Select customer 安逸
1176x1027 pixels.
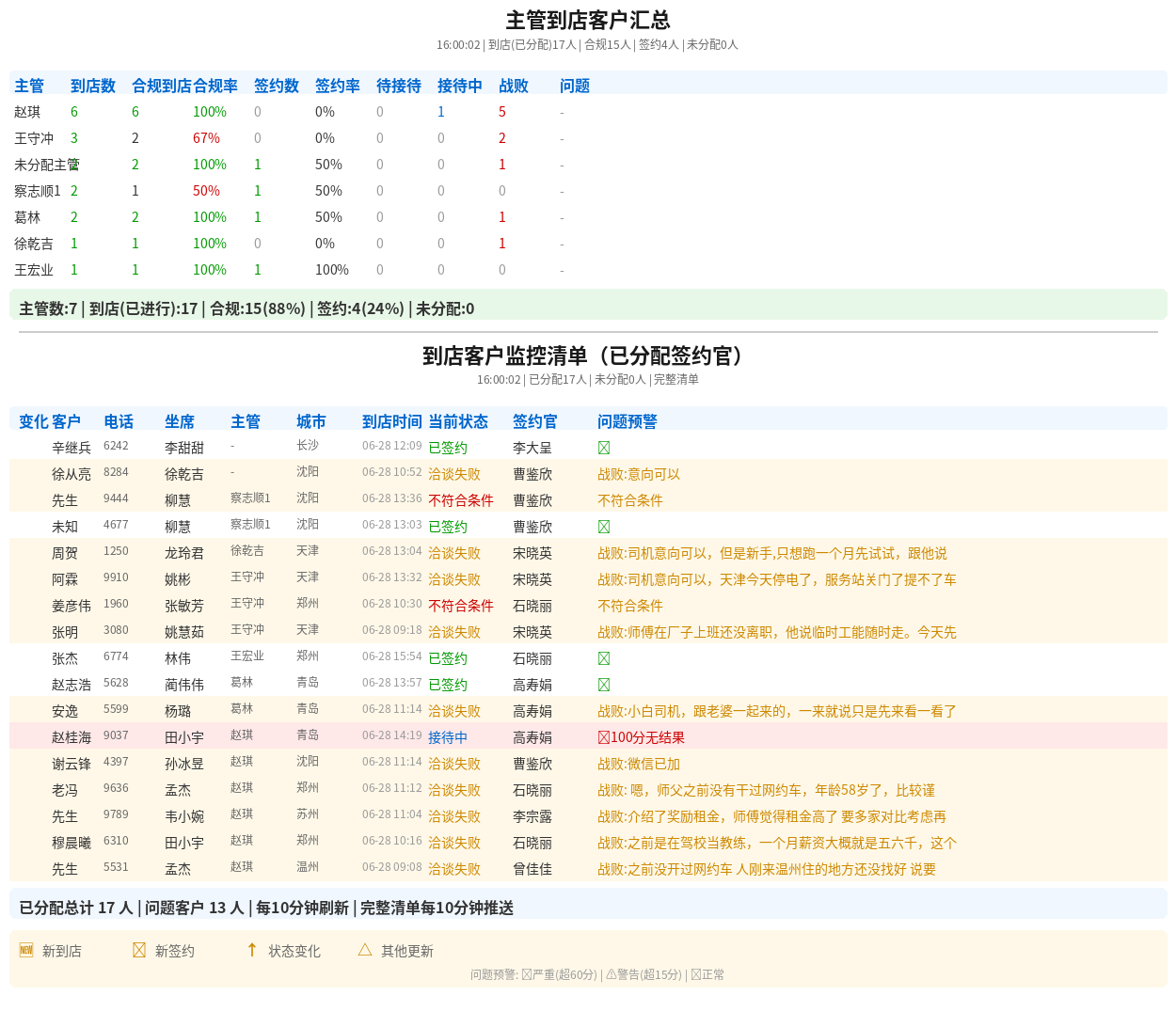click(x=65, y=712)
